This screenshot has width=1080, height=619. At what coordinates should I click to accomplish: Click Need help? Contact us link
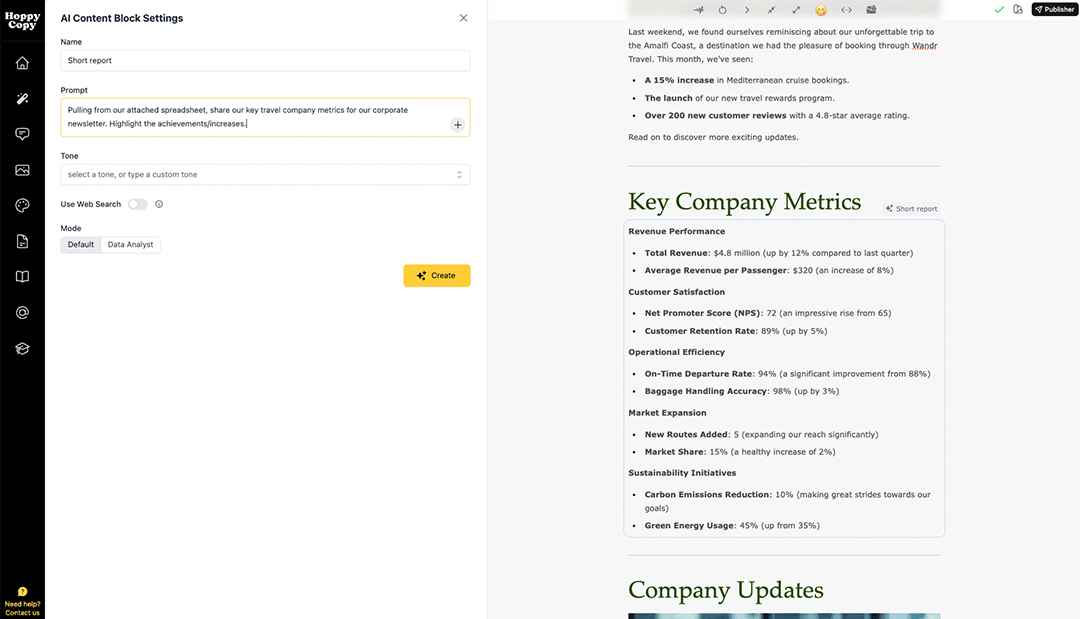22,608
